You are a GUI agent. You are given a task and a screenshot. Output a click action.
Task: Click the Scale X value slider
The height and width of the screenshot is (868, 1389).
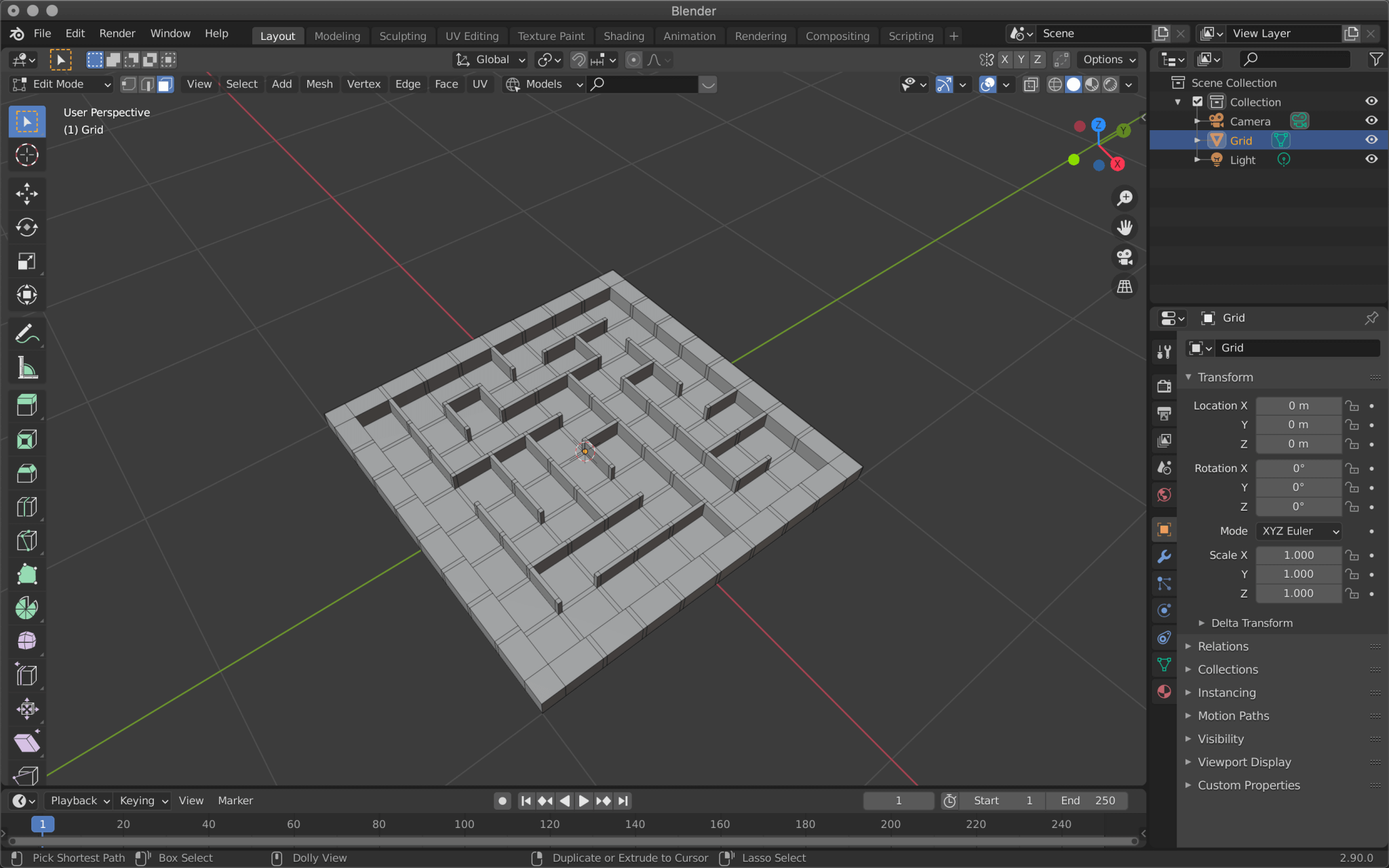click(x=1297, y=555)
